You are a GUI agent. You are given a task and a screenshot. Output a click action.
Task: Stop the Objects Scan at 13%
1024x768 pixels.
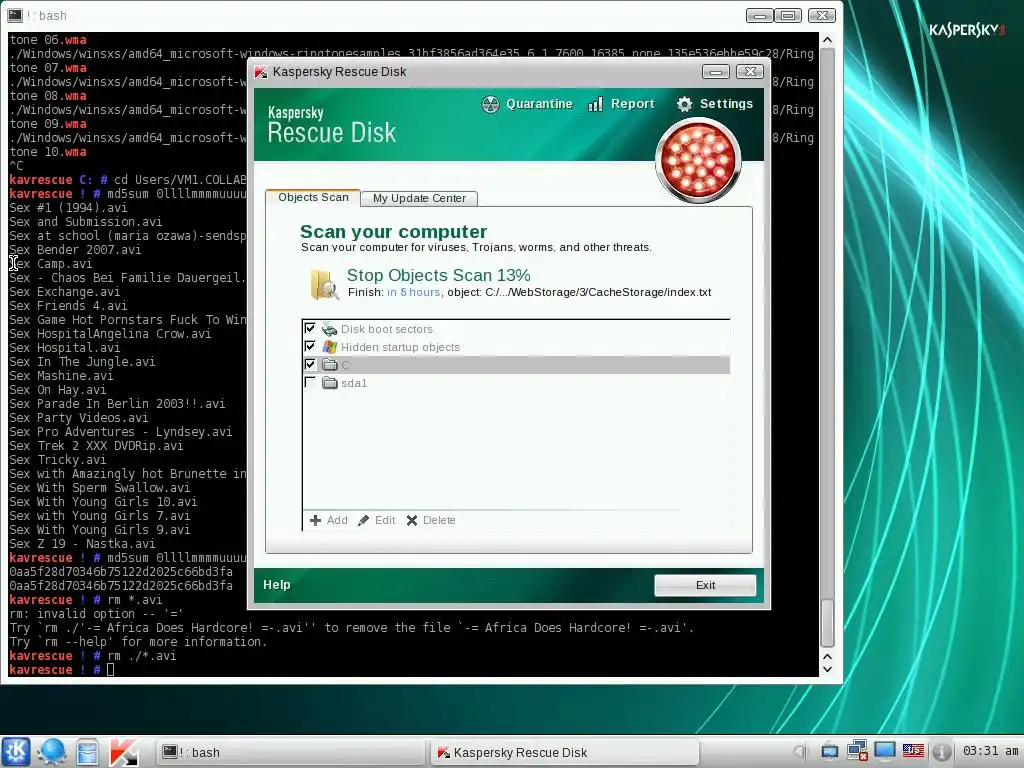click(438, 275)
